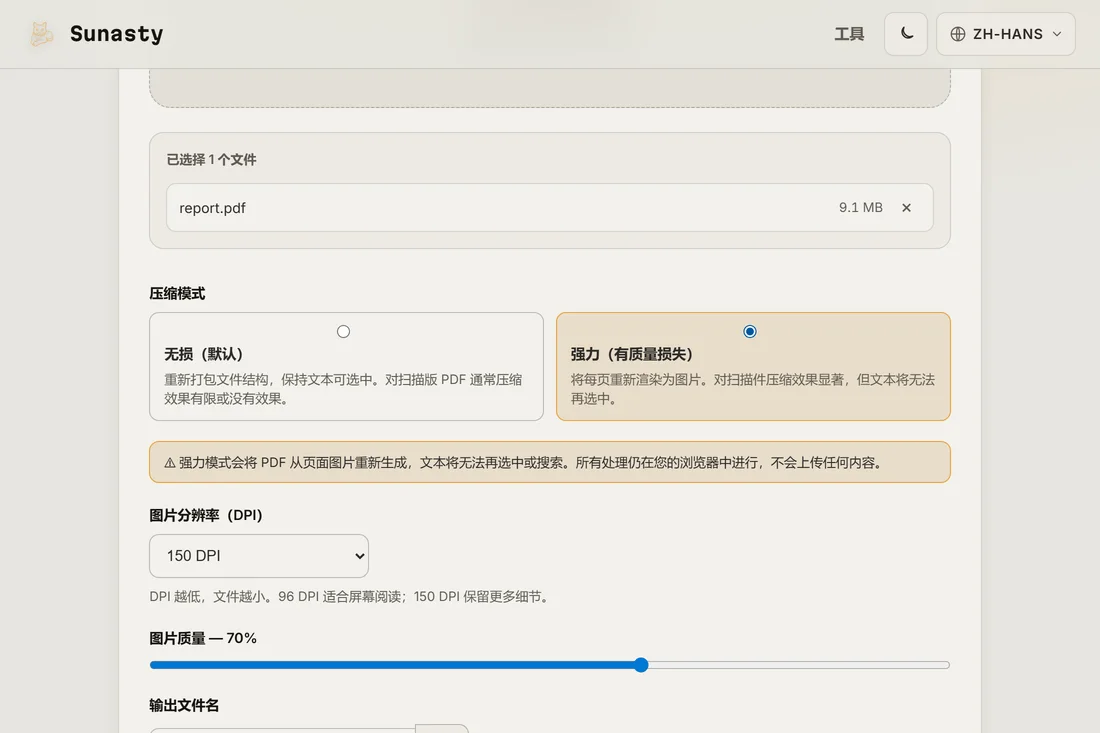Click the DPI 越低 hint text
1100x733 pixels.
350,597
